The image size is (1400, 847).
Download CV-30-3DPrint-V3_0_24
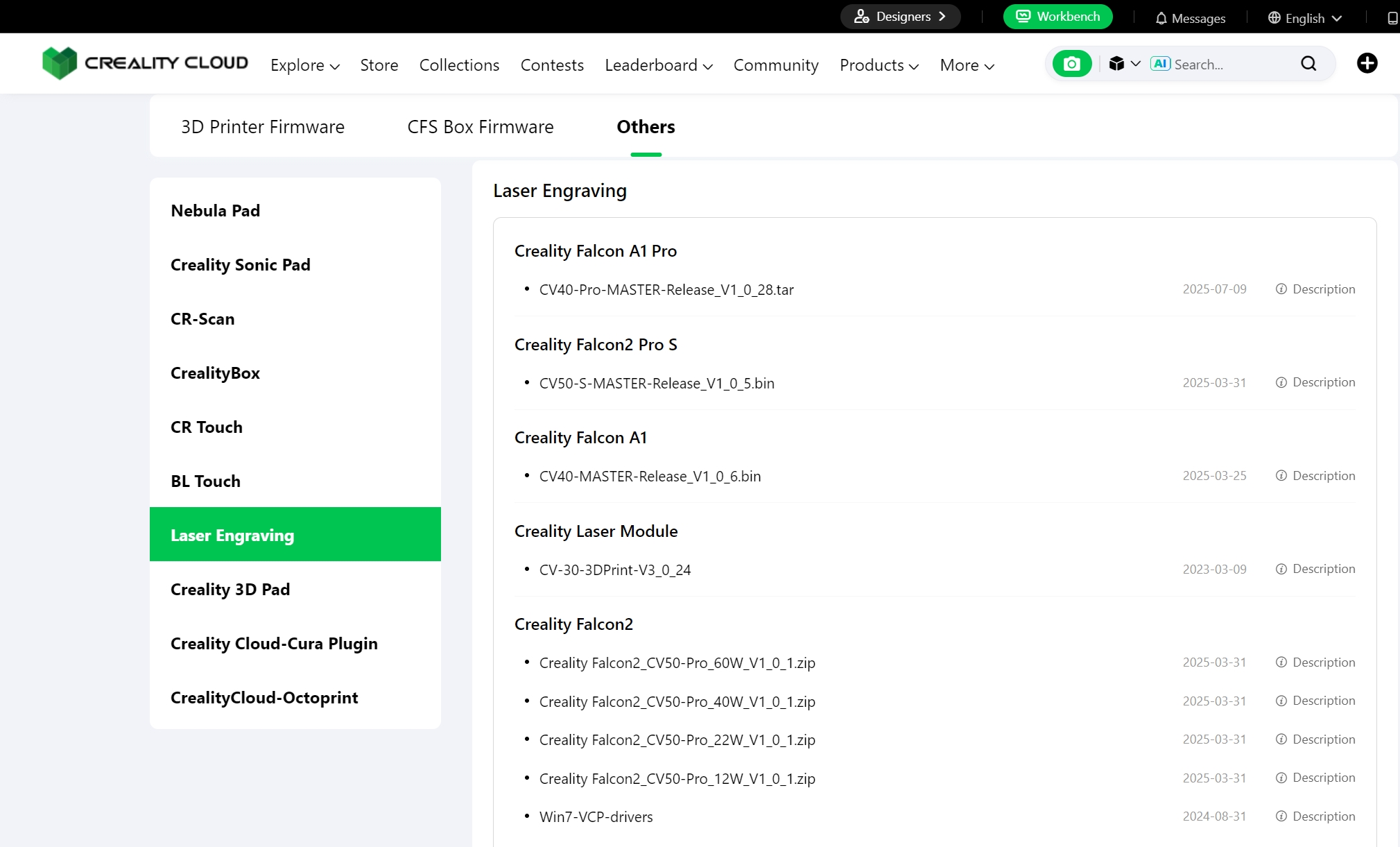615,570
